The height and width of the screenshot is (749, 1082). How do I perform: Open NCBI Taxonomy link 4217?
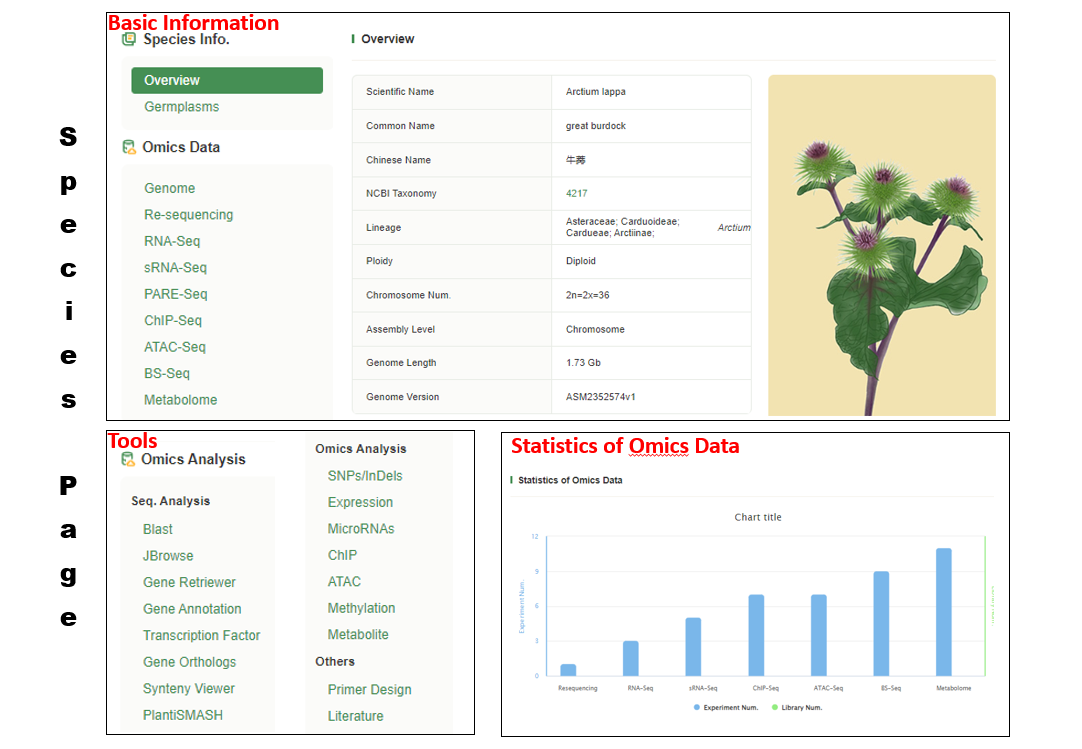[576, 194]
